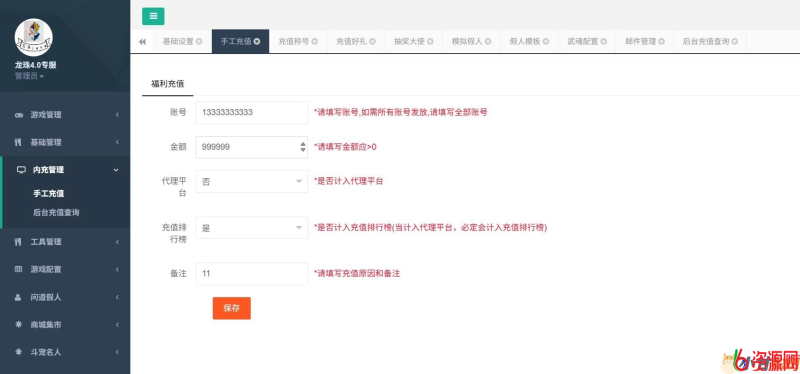The width and height of the screenshot is (800, 374).
Task: Click the star icon beside 商城集市
Action: 18,325
